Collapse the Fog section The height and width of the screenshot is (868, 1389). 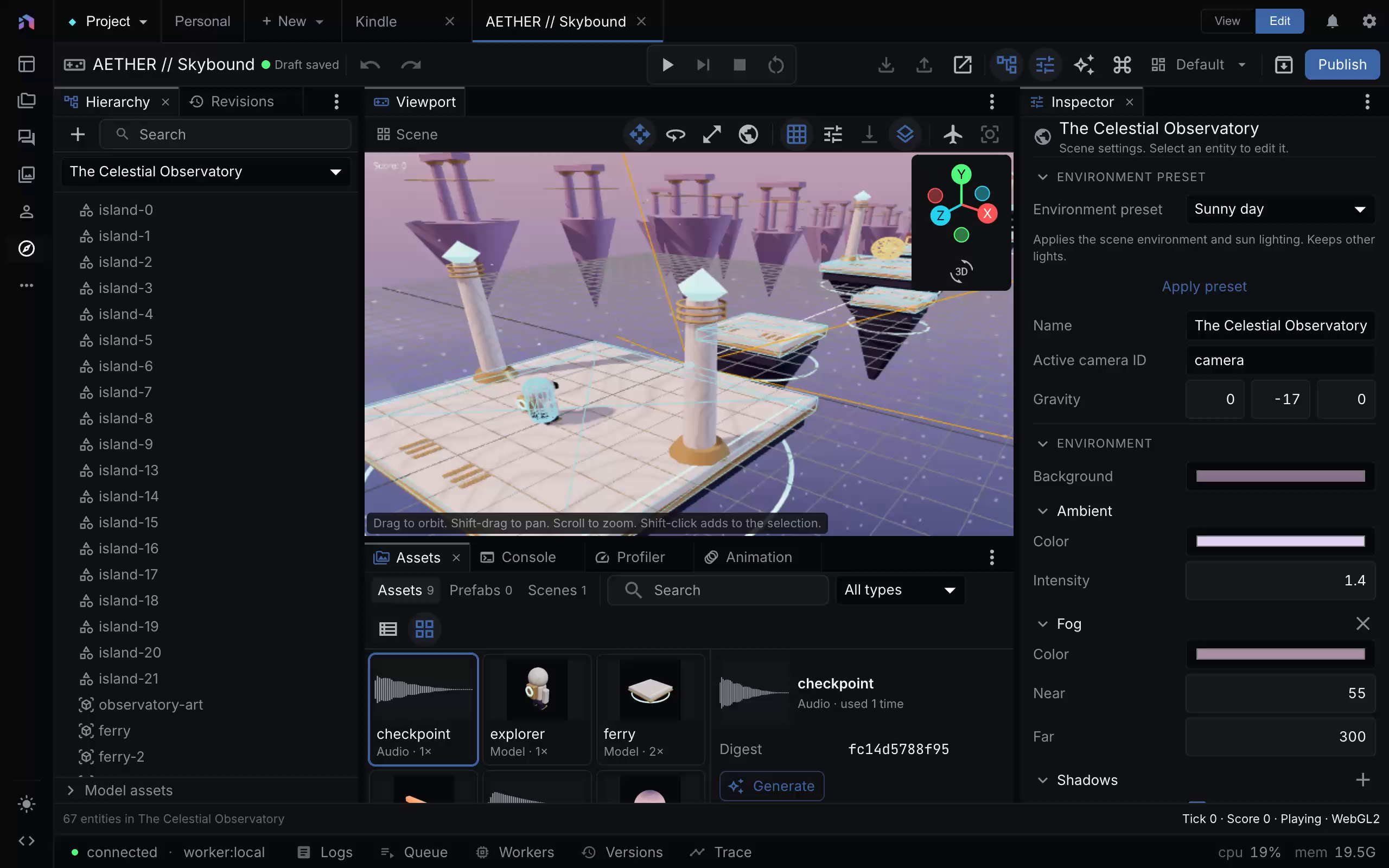[x=1043, y=624]
